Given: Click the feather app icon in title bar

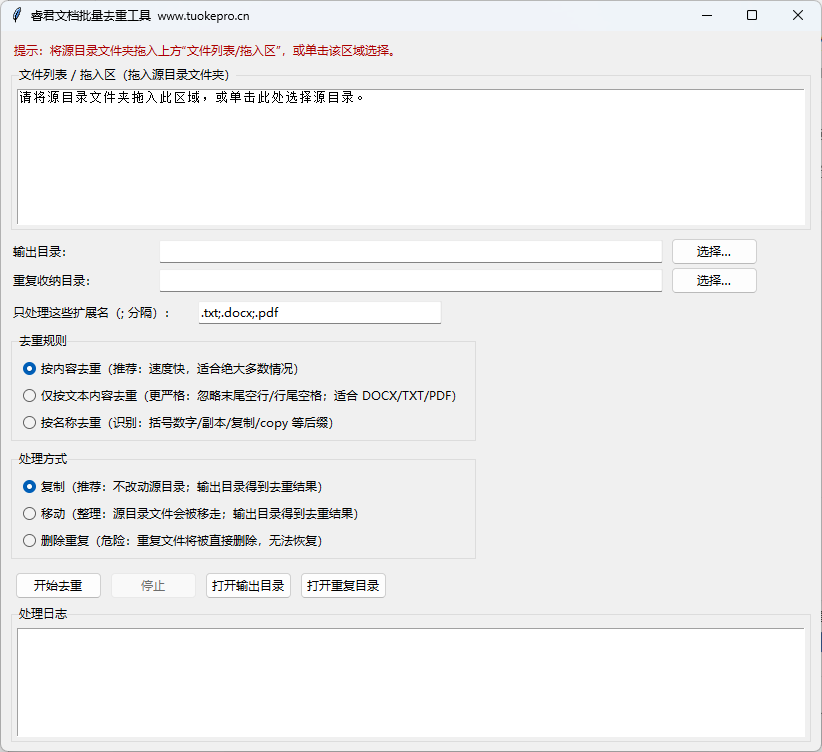Looking at the screenshot, I should pyautogui.click(x=15, y=16).
